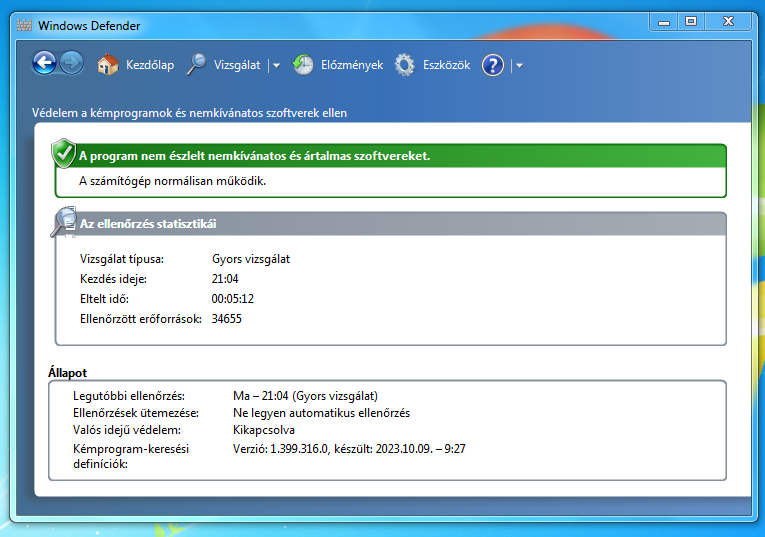765x537 pixels.
Task: Click the green no-threats-detected banner
Action: [391, 156]
